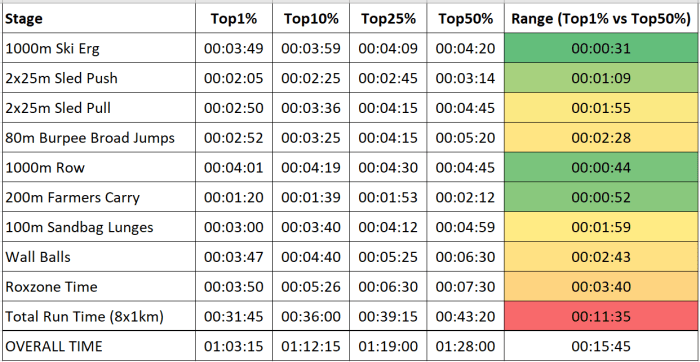
Task: Select the 80m Burpee Broad Jumps cell
Action: [x=99, y=138]
